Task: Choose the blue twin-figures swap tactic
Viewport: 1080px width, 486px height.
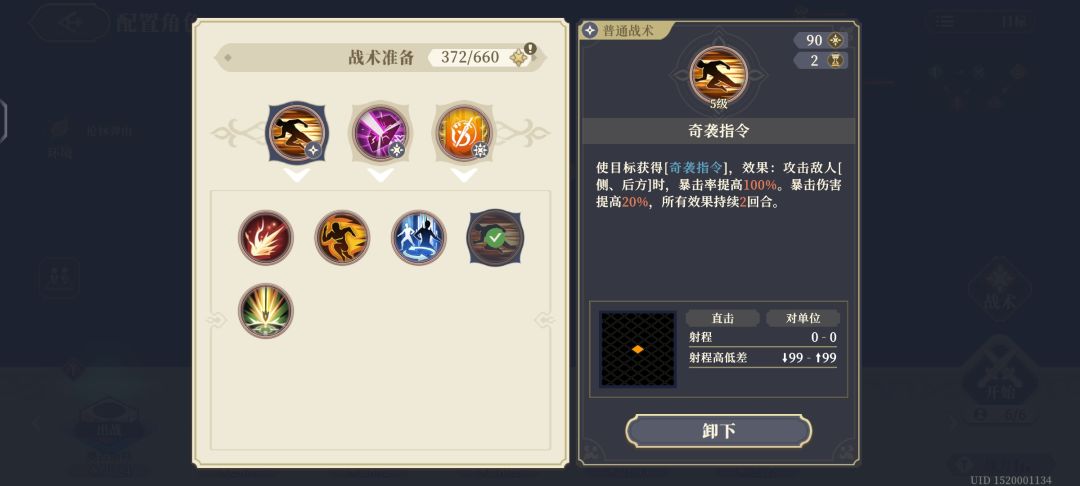Action: point(419,237)
